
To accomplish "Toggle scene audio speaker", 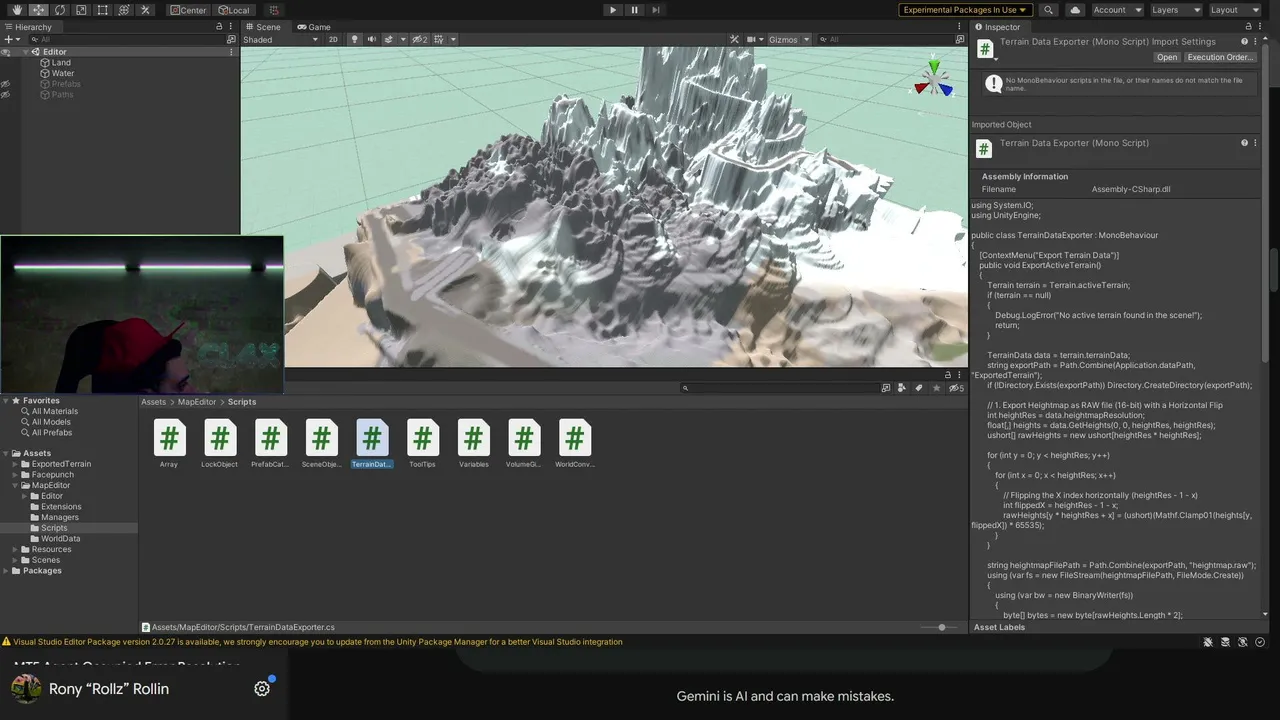I will (372, 40).
